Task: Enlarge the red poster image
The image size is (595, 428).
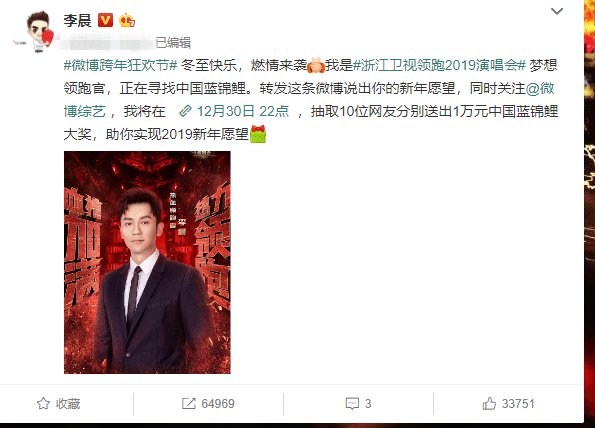Action: pyautogui.click(x=147, y=262)
